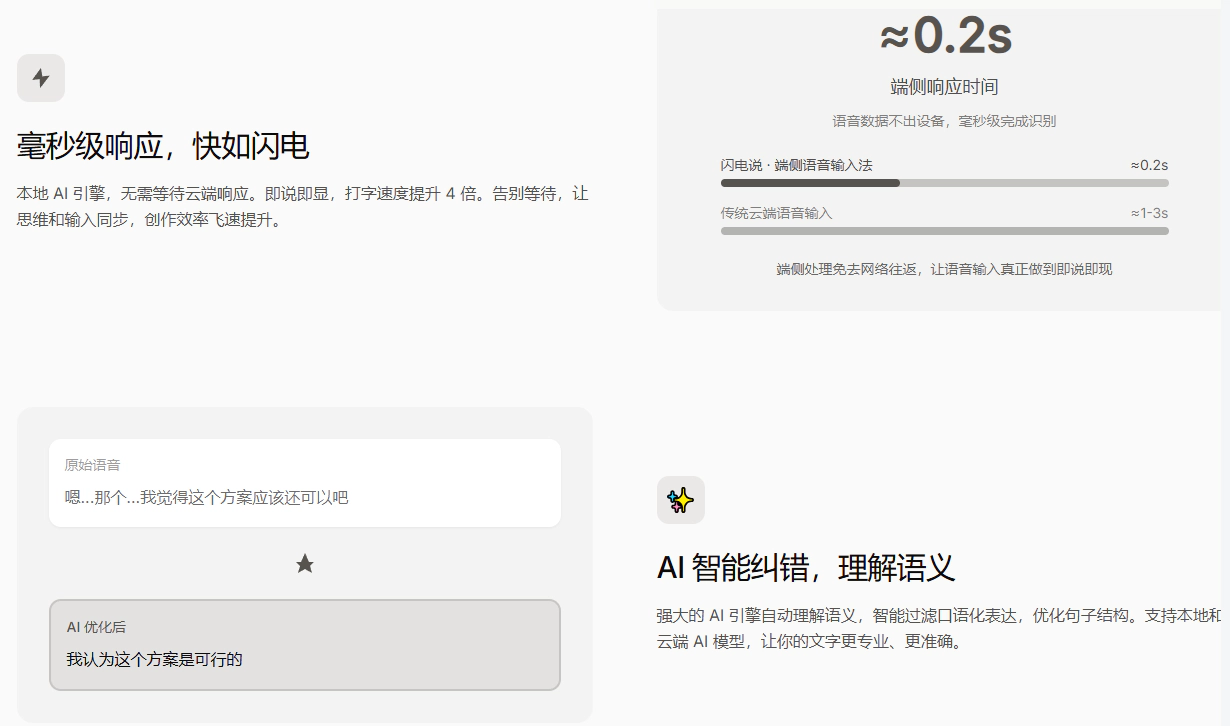Click the subtitle 语音数据不出设备，毫秒级完成识别
The image size is (1230, 726).
[x=944, y=121]
